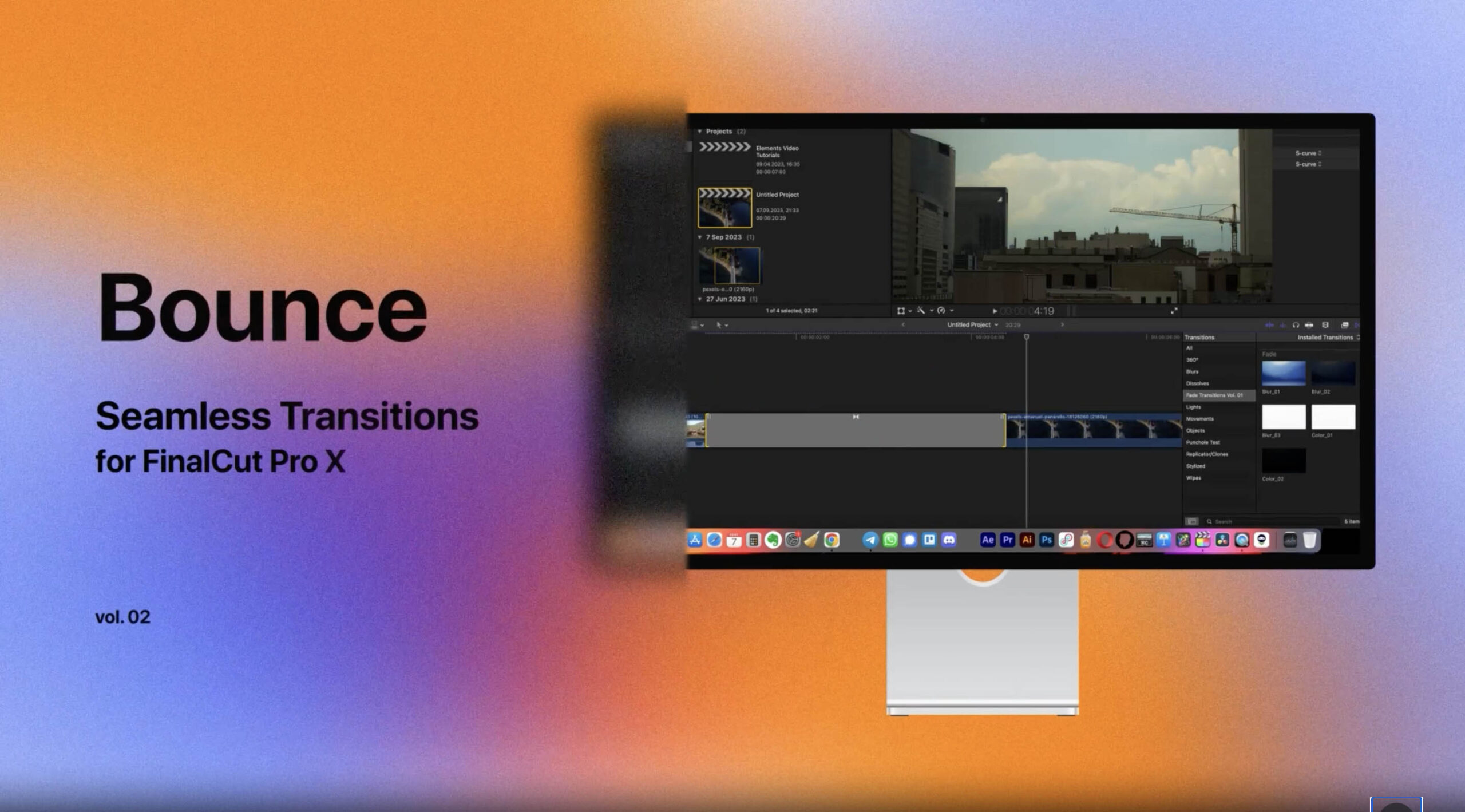Image resolution: width=1465 pixels, height=812 pixels.
Task: Select the Blurs transitions category
Action: pyautogui.click(x=1192, y=372)
